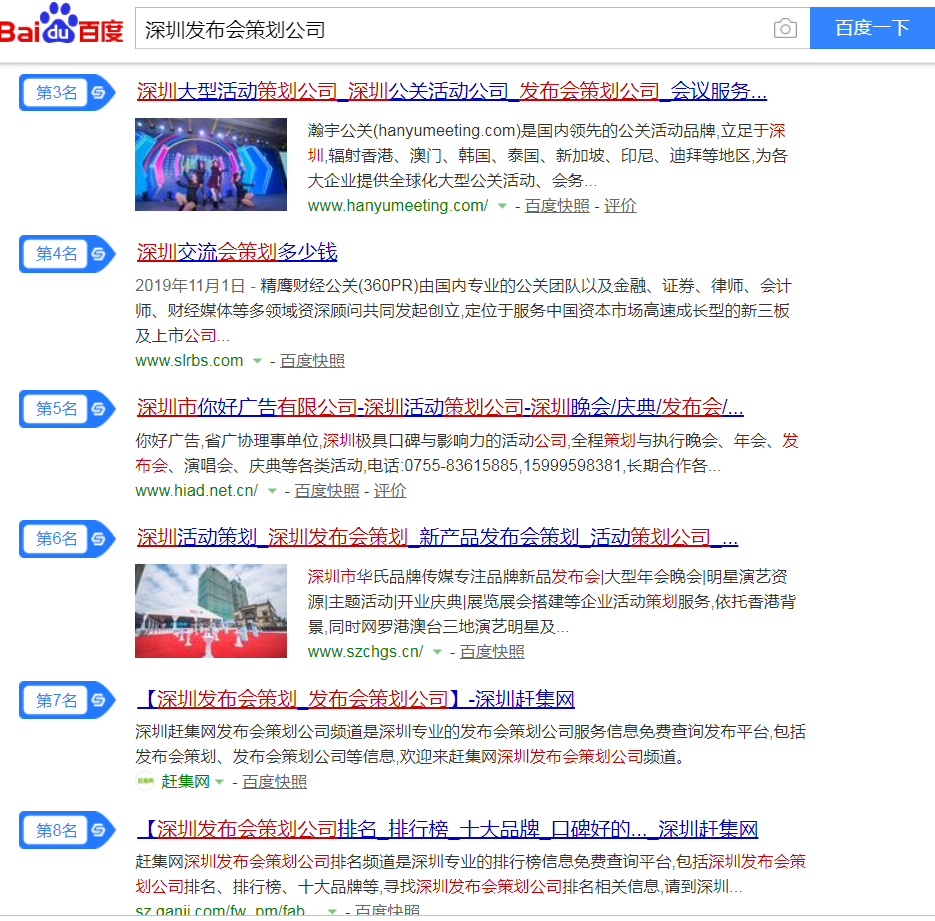
Task: Click the 第6名 rank badge
Action: [67, 539]
